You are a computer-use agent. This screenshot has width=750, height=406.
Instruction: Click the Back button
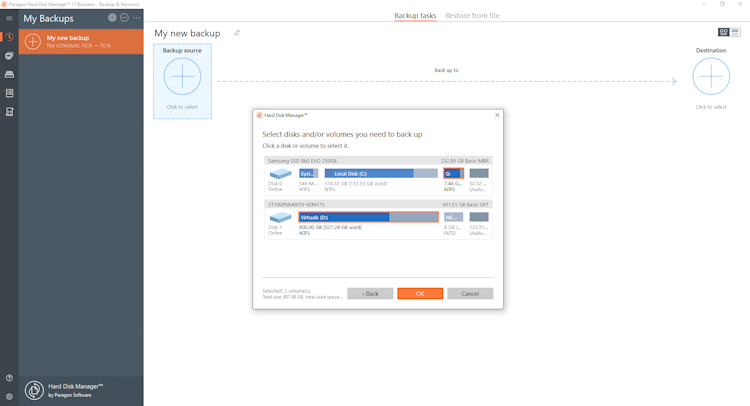click(370, 294)
